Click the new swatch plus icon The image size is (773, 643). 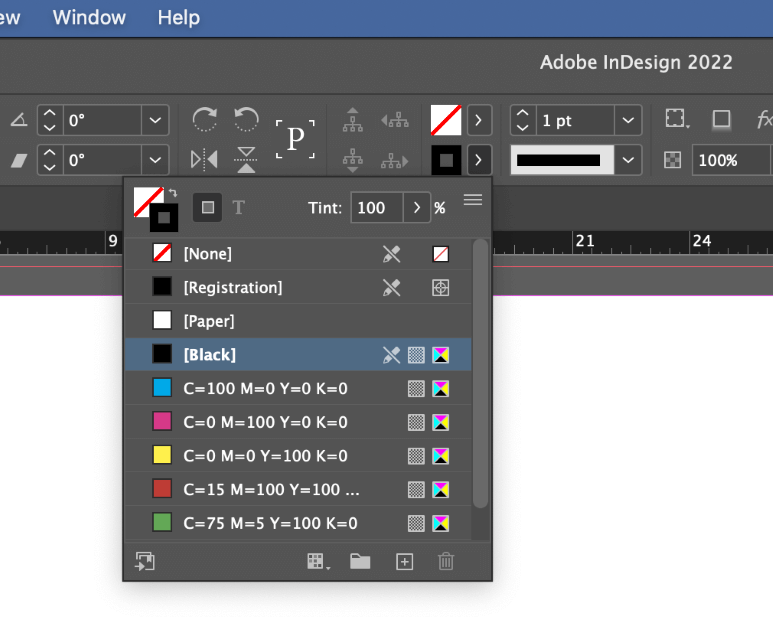click(x=405, y=562)
